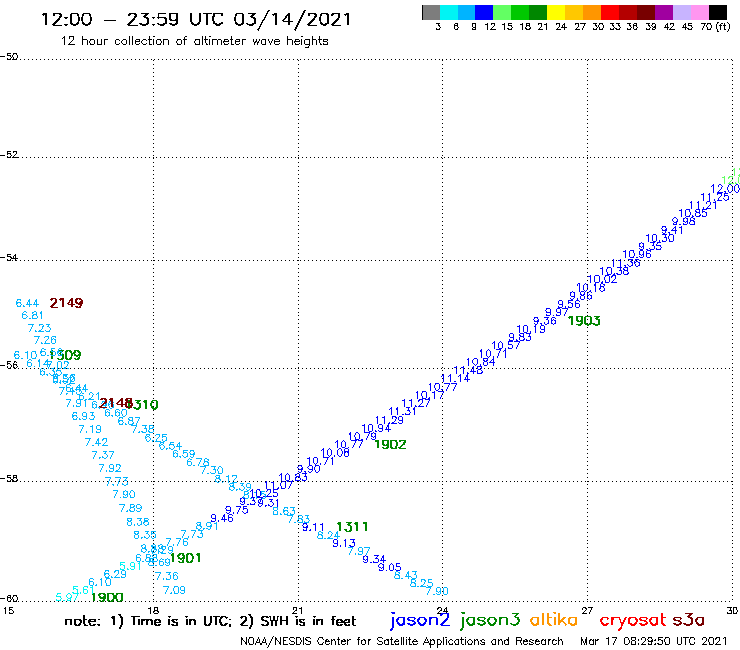
Task: Click the 11.31 wave height value
Action: click(x=402, y=412)
